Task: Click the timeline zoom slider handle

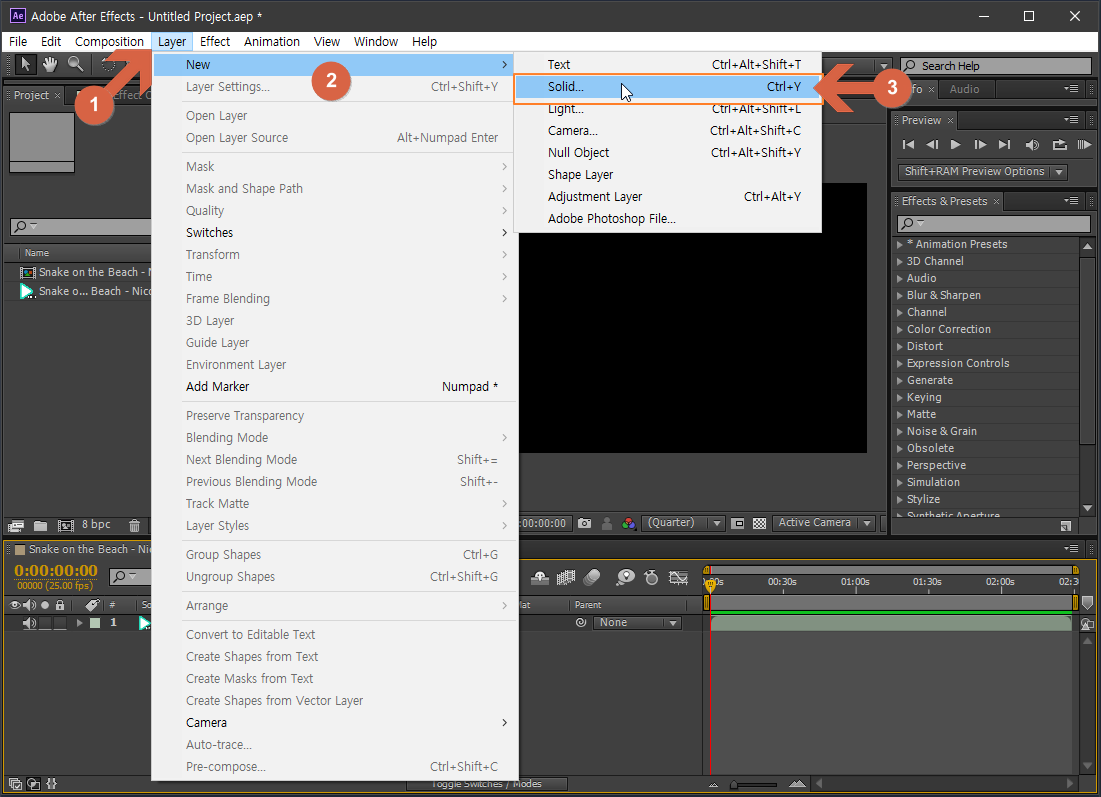Action: pyautogui.click(x=734, y=784)
